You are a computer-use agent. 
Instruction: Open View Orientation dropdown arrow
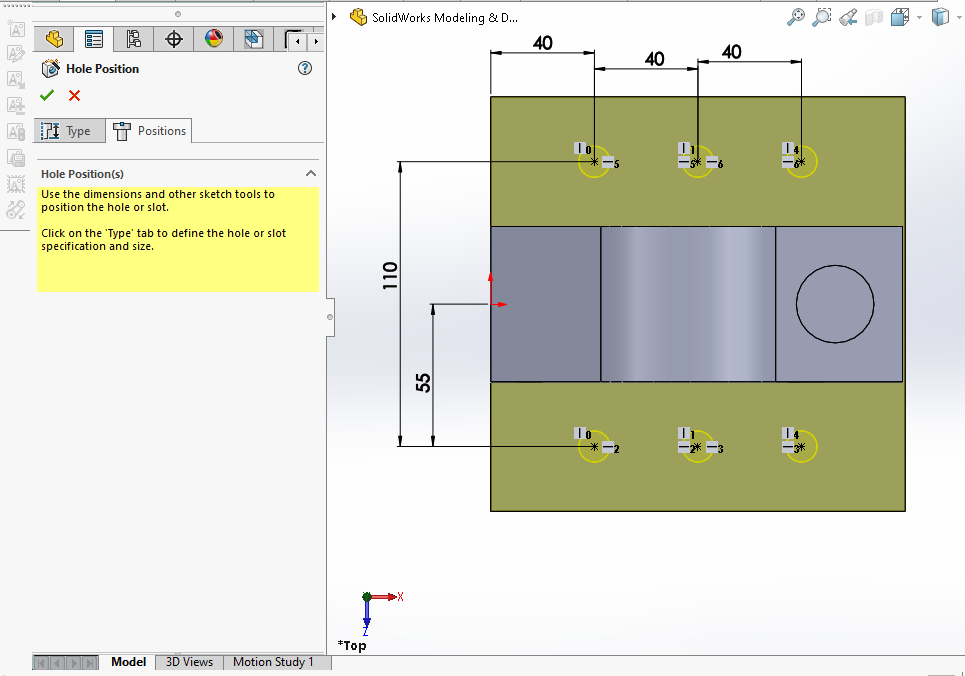click(x=918, y=17)
